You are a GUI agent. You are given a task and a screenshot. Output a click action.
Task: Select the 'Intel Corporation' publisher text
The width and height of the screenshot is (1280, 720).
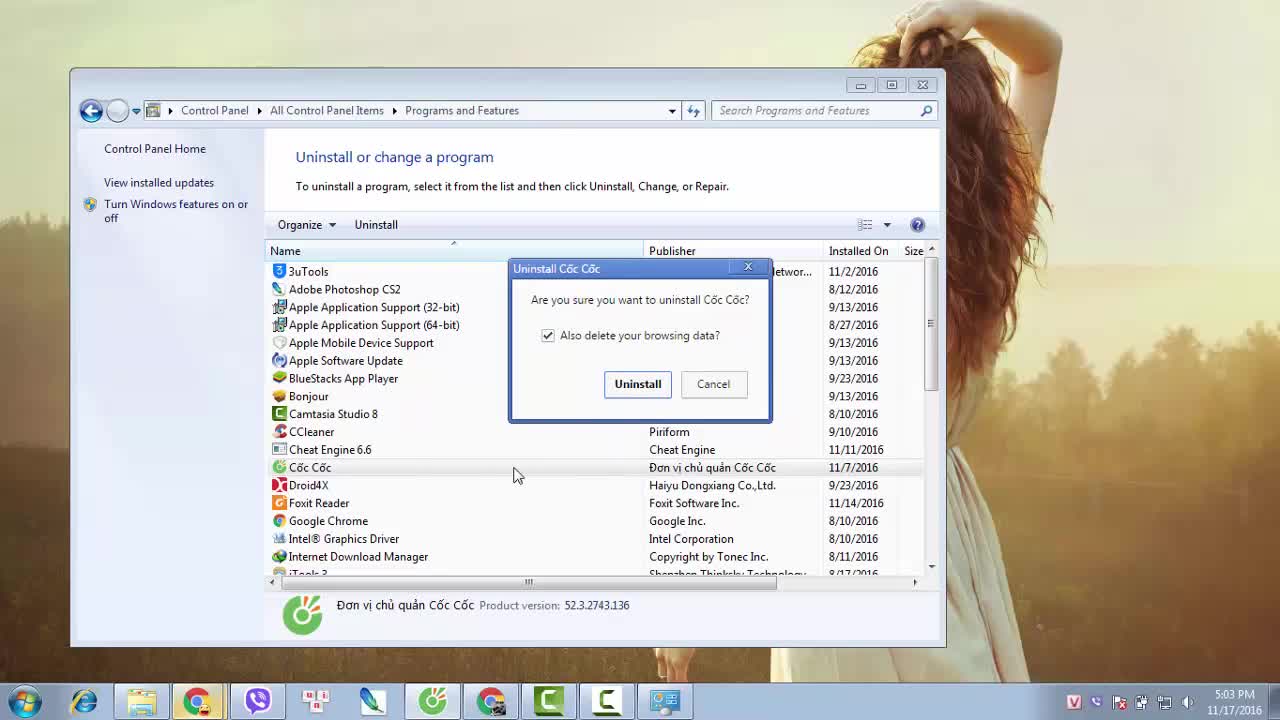pos(691,539)
